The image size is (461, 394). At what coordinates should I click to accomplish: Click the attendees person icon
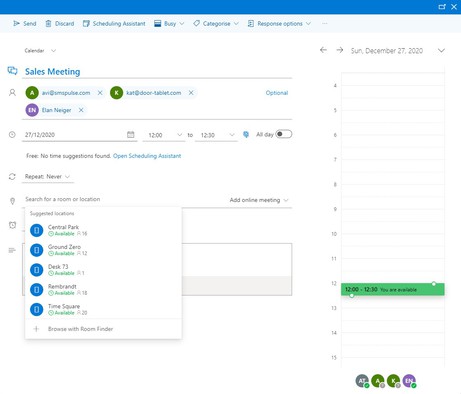click(12, 93)
